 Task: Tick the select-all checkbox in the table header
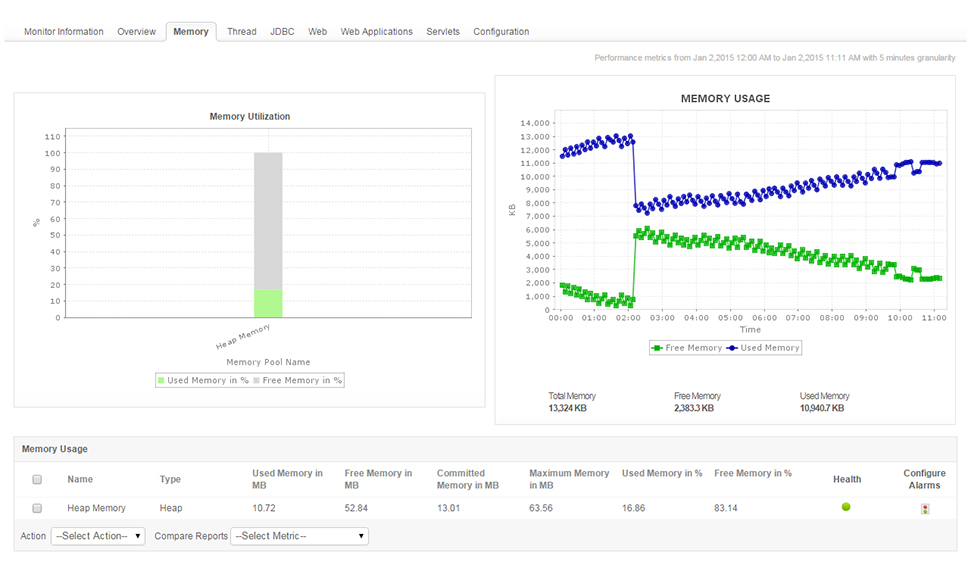(37, 479)
